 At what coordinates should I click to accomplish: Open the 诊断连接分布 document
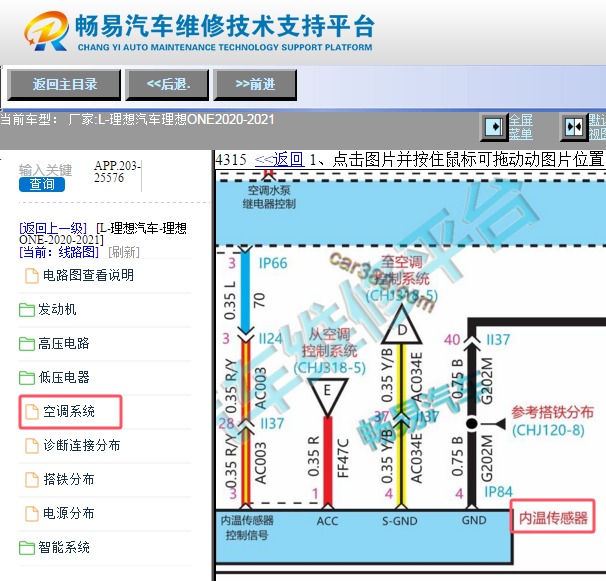tap(82, 446)
